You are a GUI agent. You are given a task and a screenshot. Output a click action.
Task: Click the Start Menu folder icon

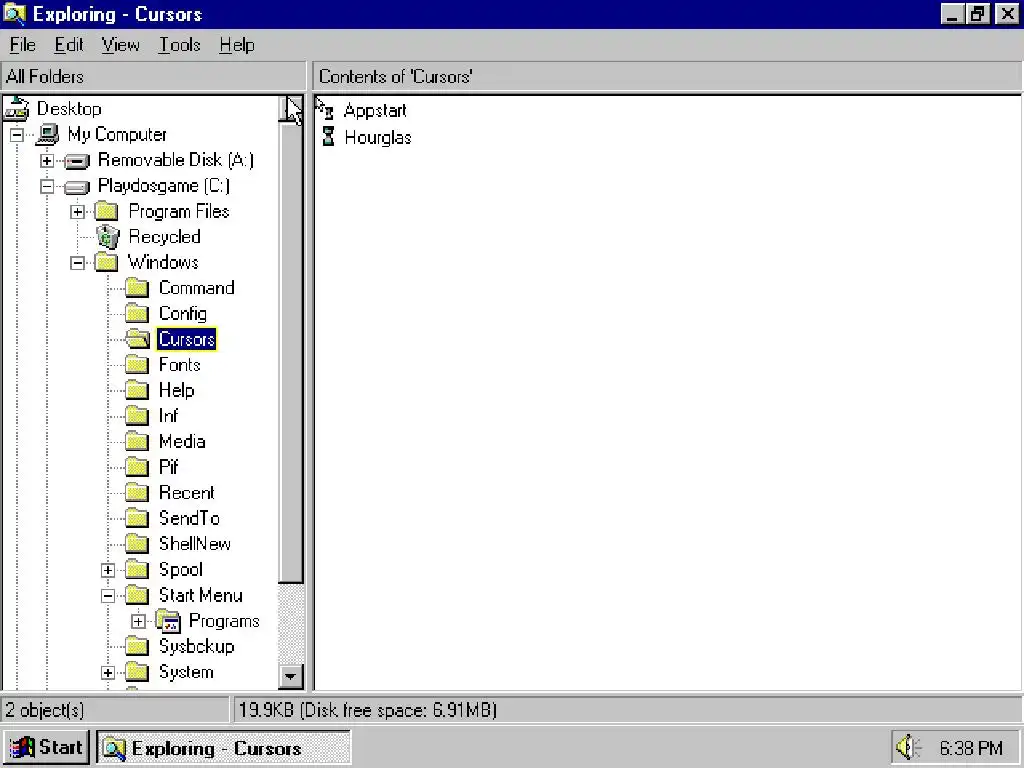click(x=137, y=595)
